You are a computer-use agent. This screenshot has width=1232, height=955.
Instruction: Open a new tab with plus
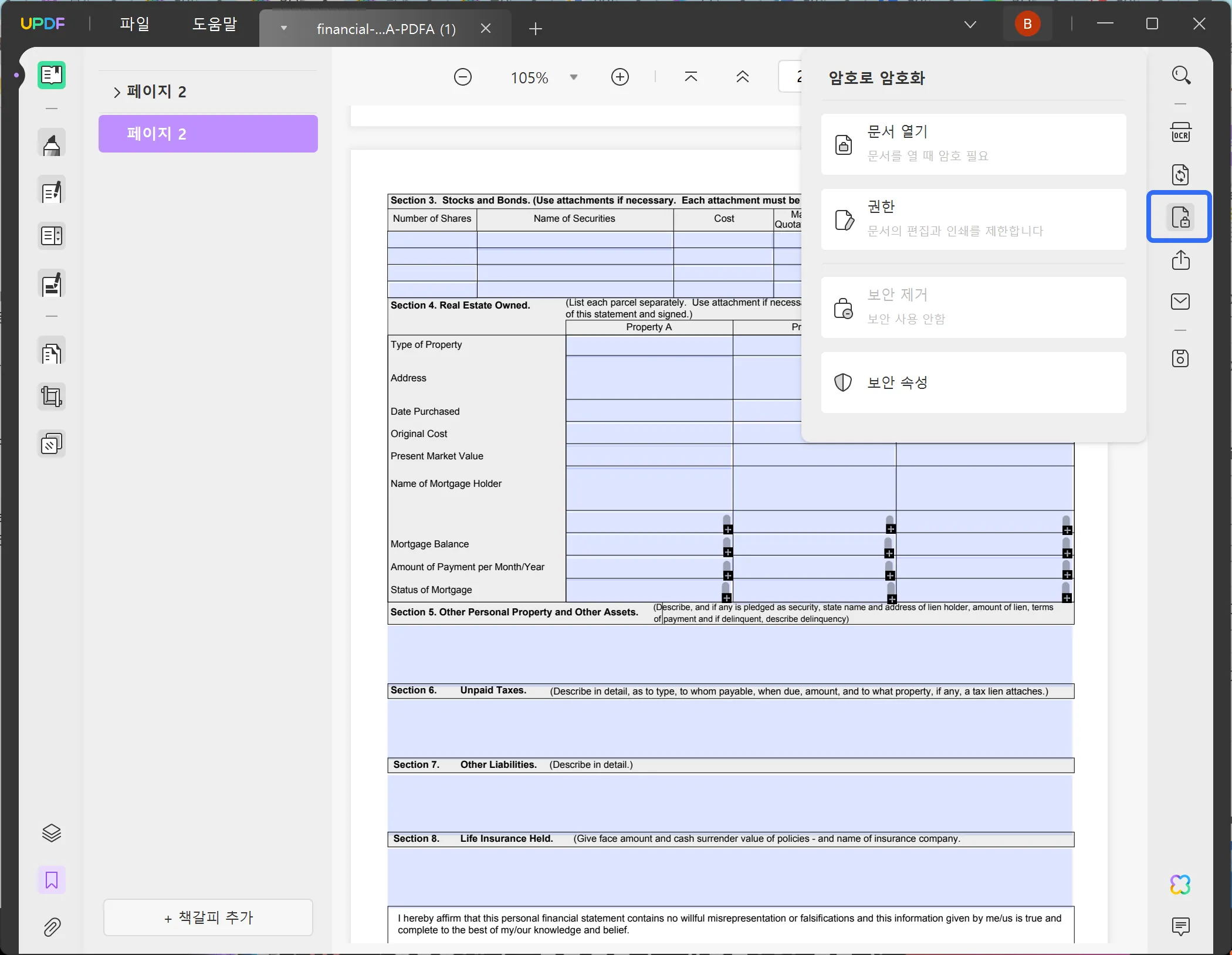(536, 29)
